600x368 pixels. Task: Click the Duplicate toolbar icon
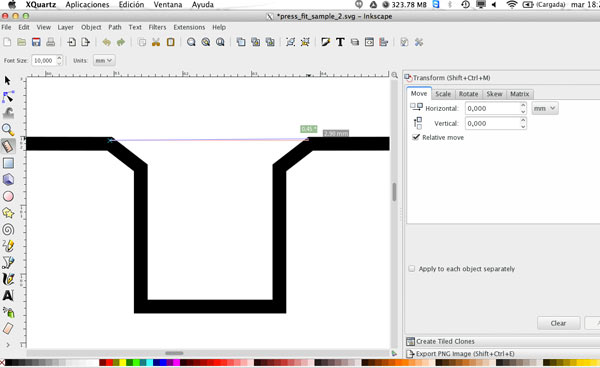(241, 42)
